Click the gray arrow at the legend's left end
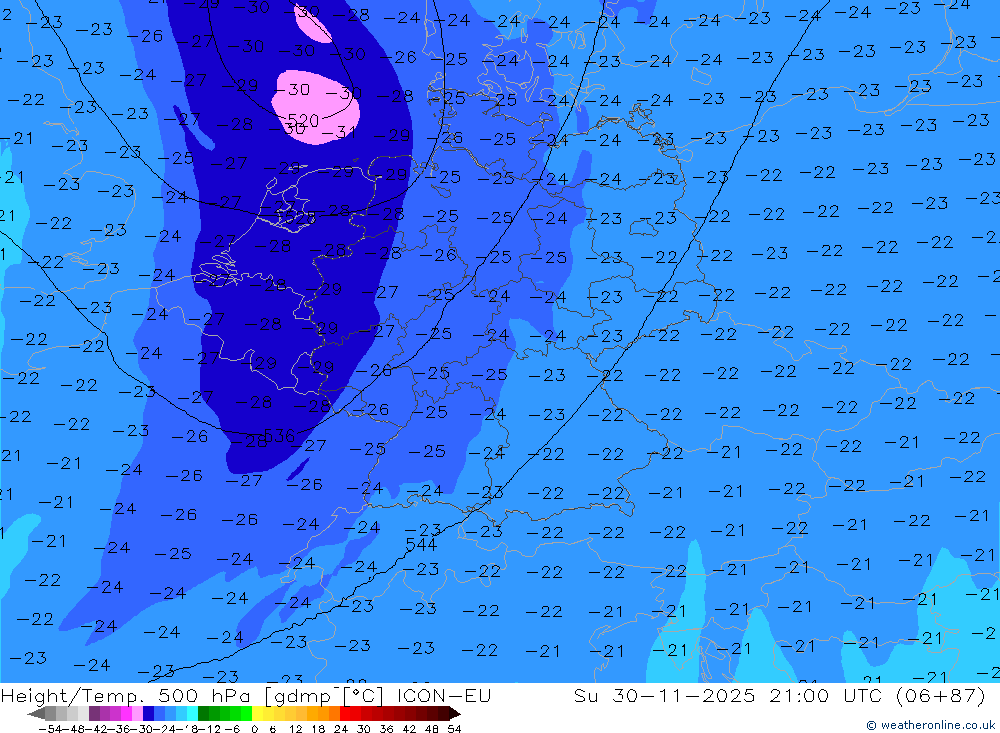This screenshot has width=1000, height=733. 36,713
